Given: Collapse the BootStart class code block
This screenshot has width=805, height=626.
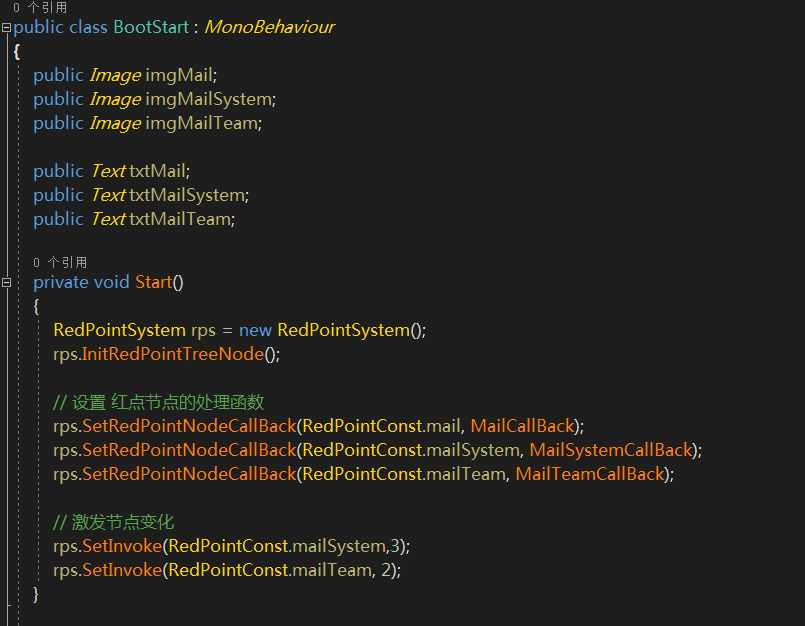Looking at the screenshot, I should [6, 28].
